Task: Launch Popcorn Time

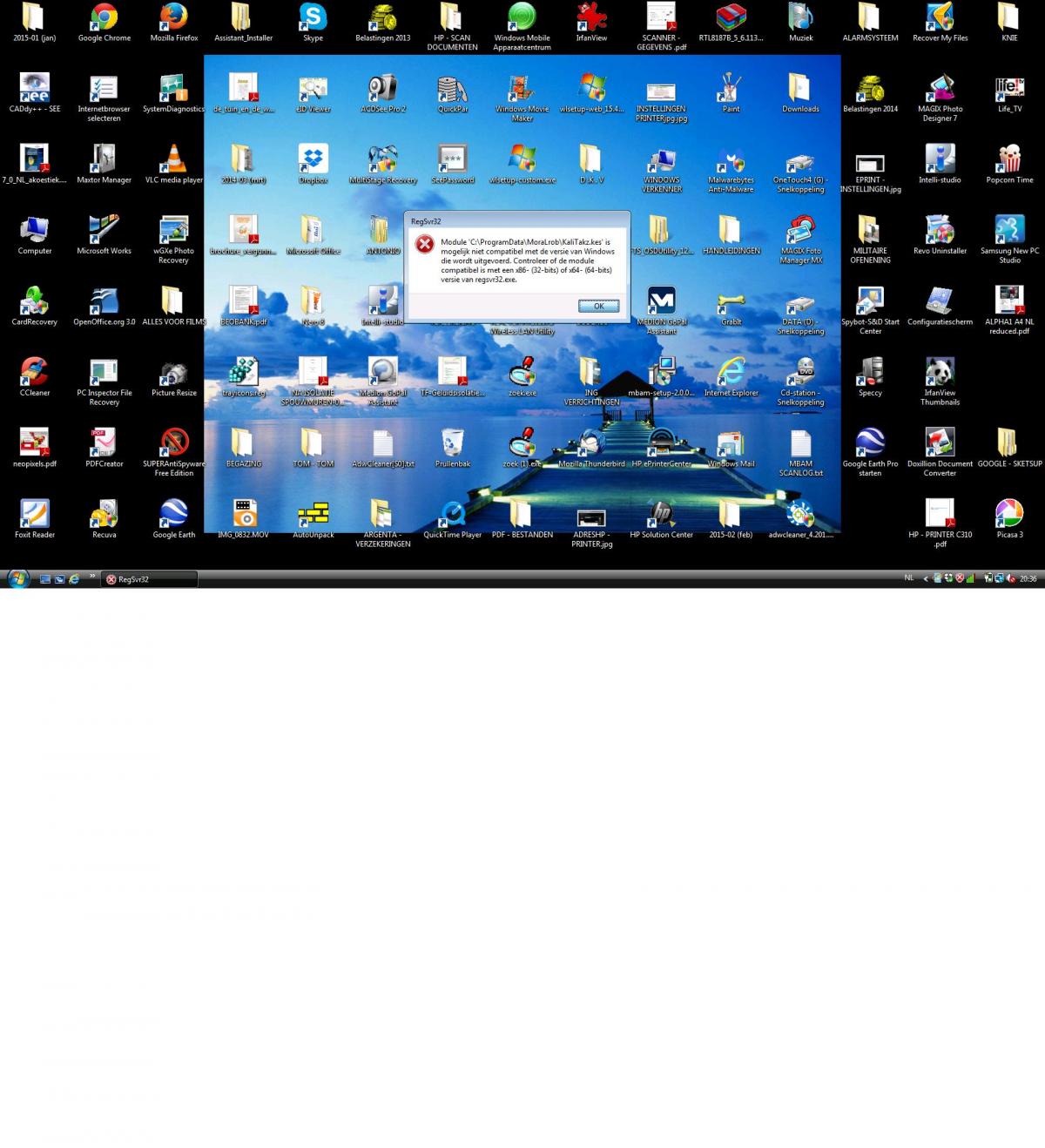Action: [1009, 165]
